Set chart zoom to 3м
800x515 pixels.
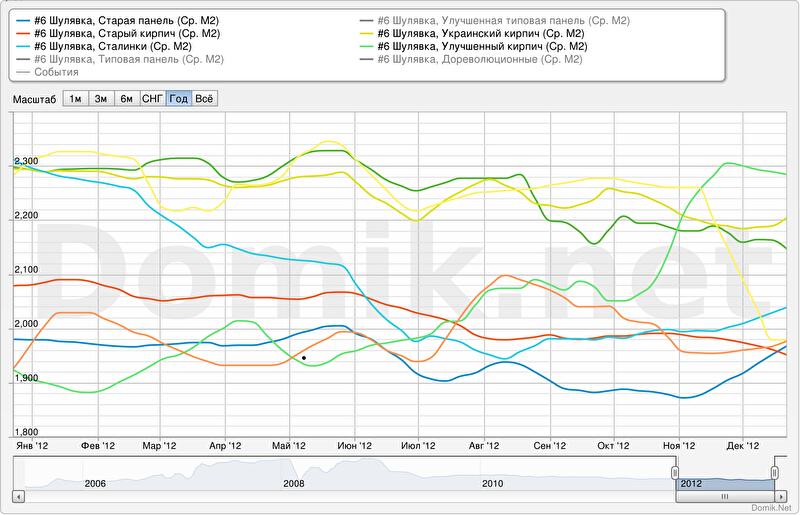pos(101,98)
